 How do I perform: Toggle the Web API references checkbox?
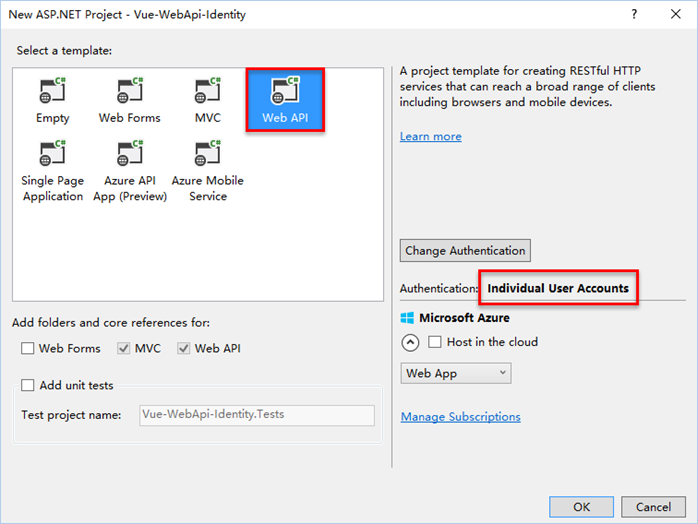[183, 348]
